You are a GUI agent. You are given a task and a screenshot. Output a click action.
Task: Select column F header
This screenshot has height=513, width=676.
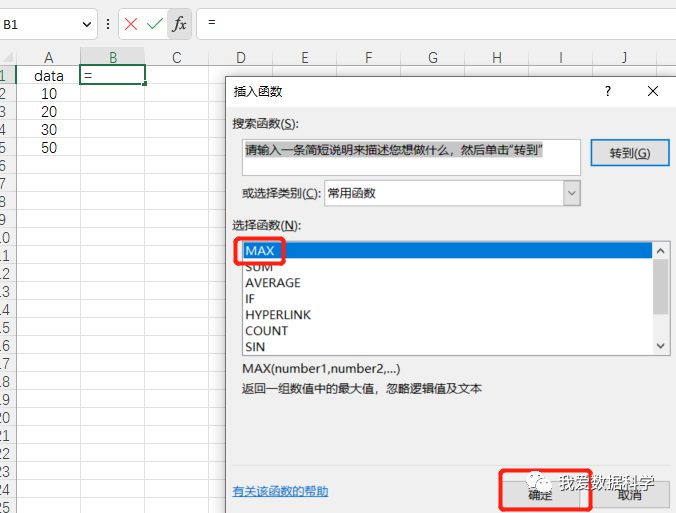[x=368, y=57]
